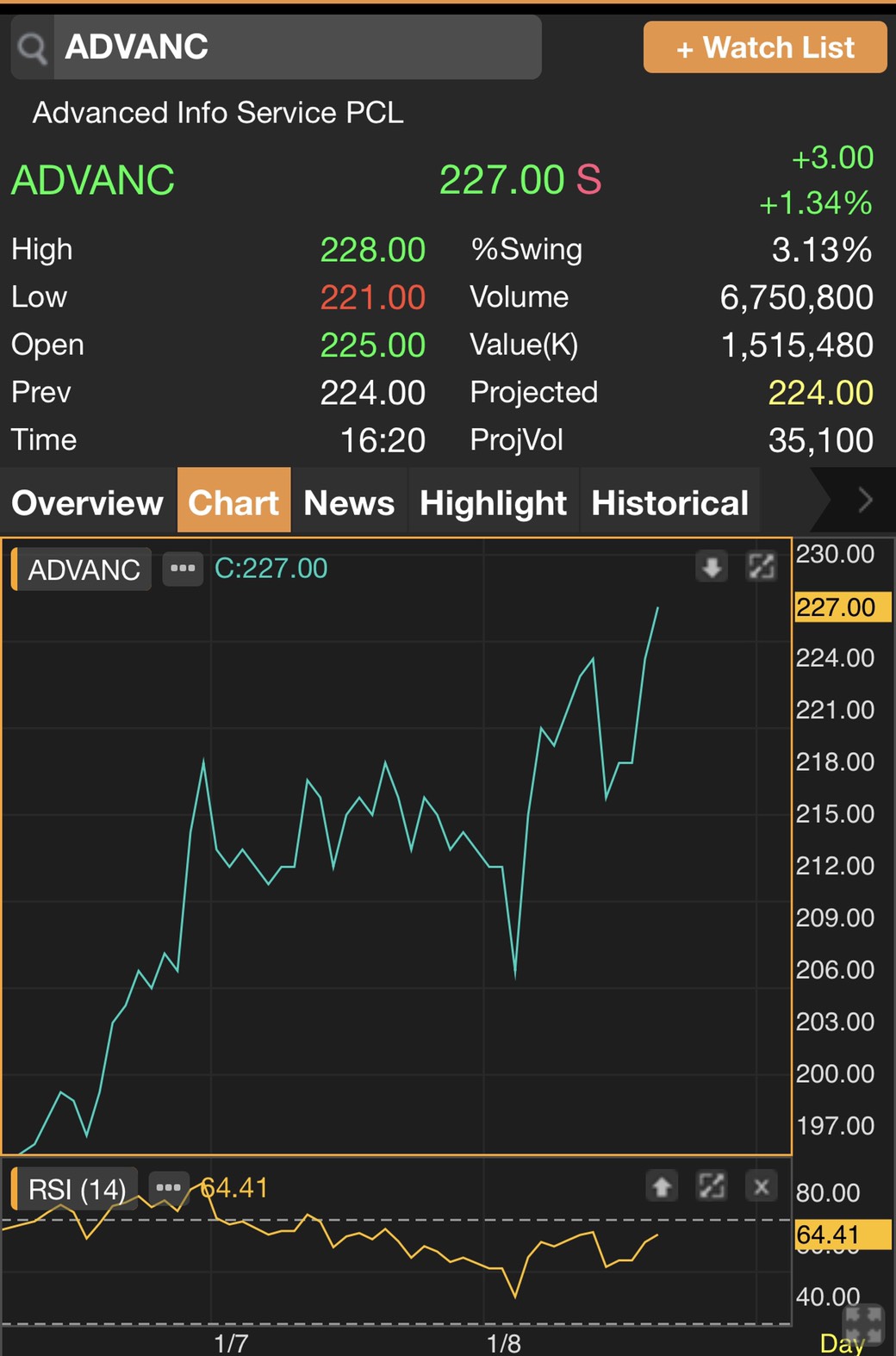Screen dimensions: 896x1356
Task: Click the 227.00 price marker on axis
Action: click(843, 607)
